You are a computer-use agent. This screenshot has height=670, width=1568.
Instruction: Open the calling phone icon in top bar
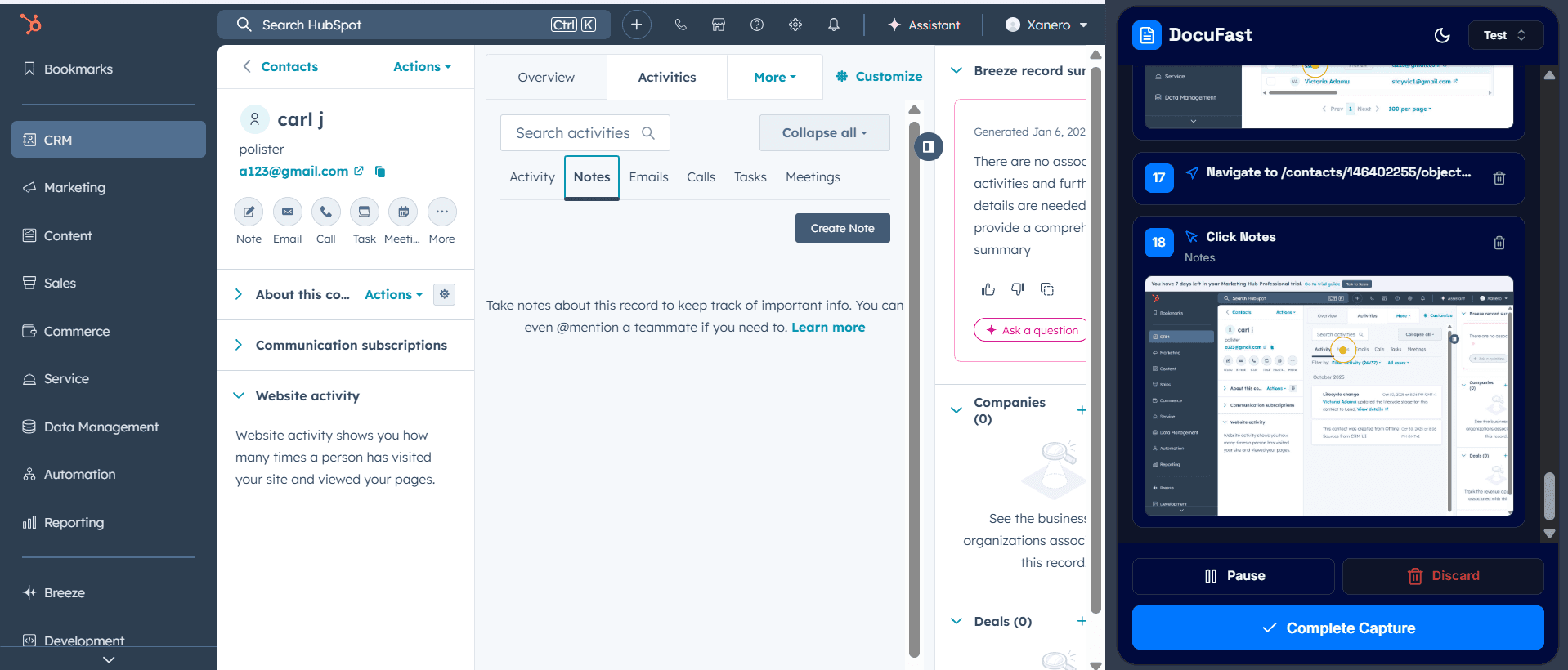click(680, 25)
